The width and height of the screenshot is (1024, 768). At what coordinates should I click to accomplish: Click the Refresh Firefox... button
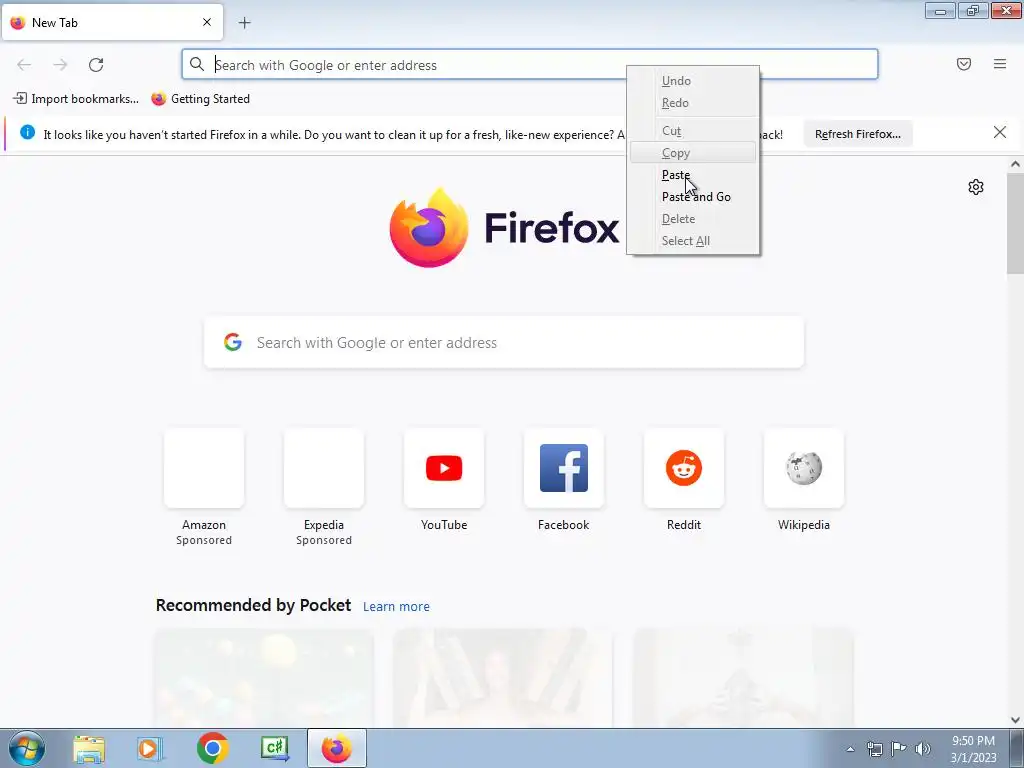click(857, 134)
